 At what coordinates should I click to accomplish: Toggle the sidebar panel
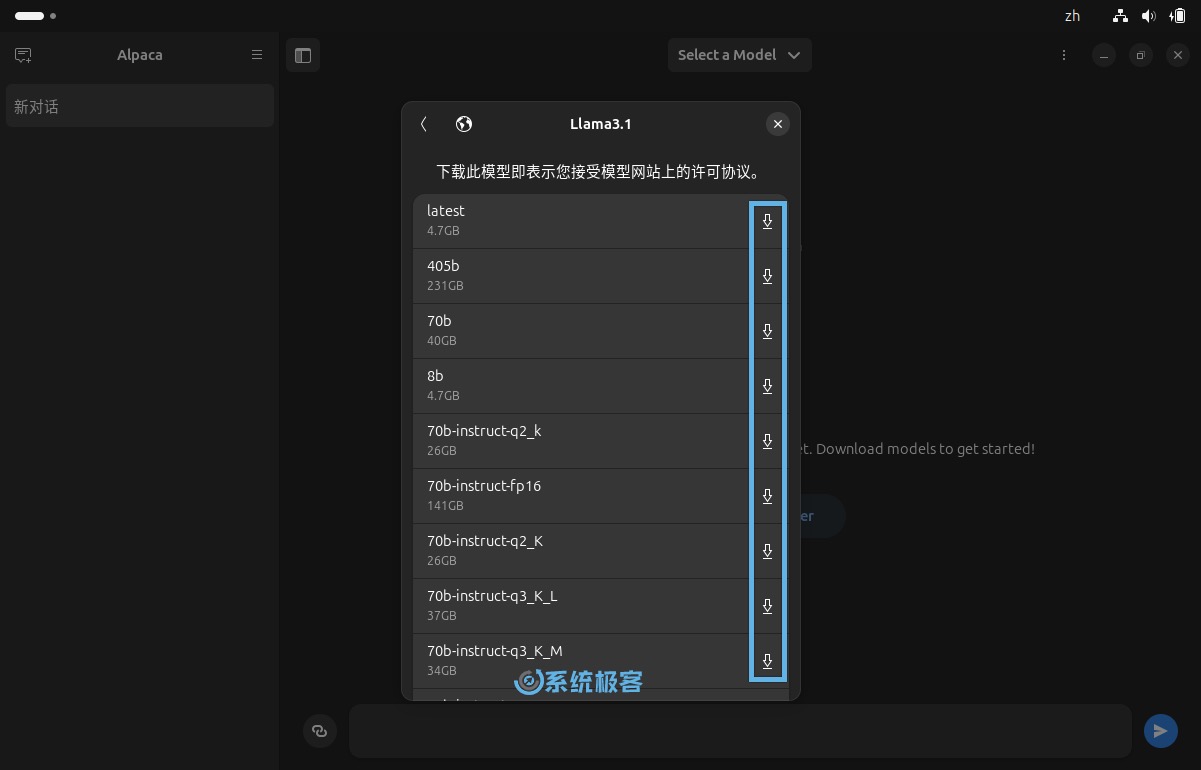point(303,55)
